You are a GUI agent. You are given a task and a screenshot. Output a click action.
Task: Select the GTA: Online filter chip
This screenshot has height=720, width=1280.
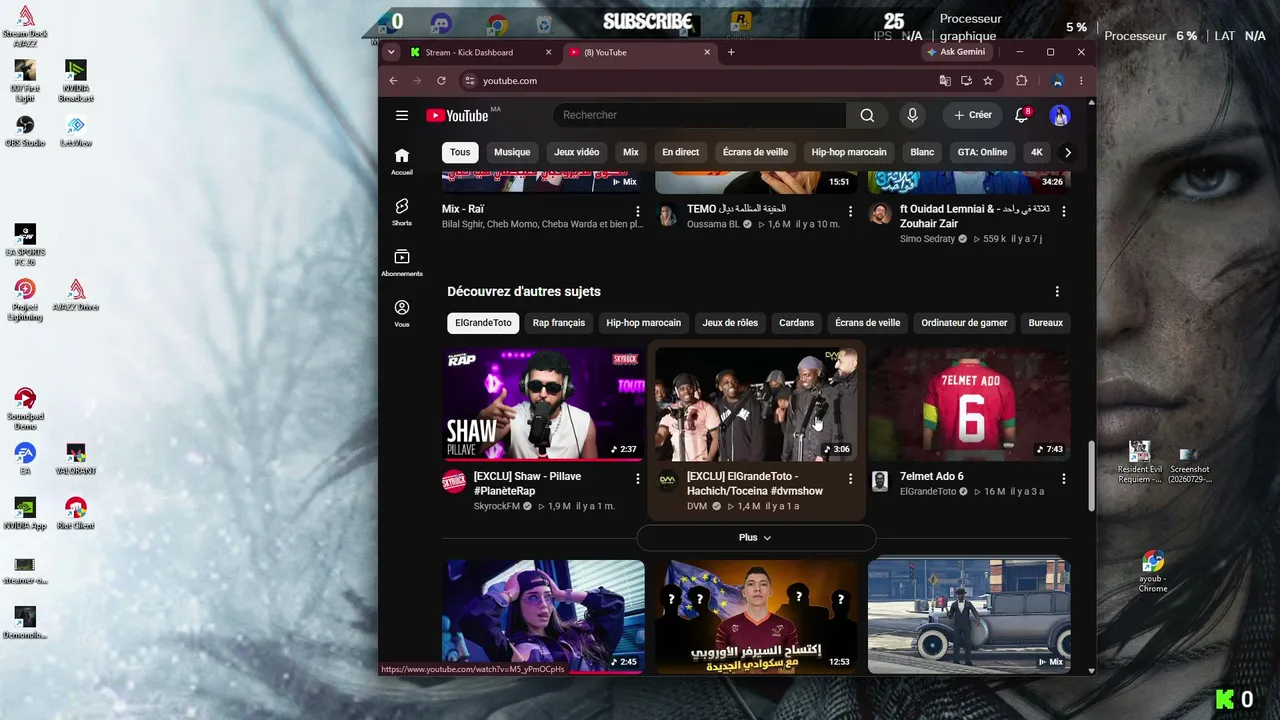[982, 152]
